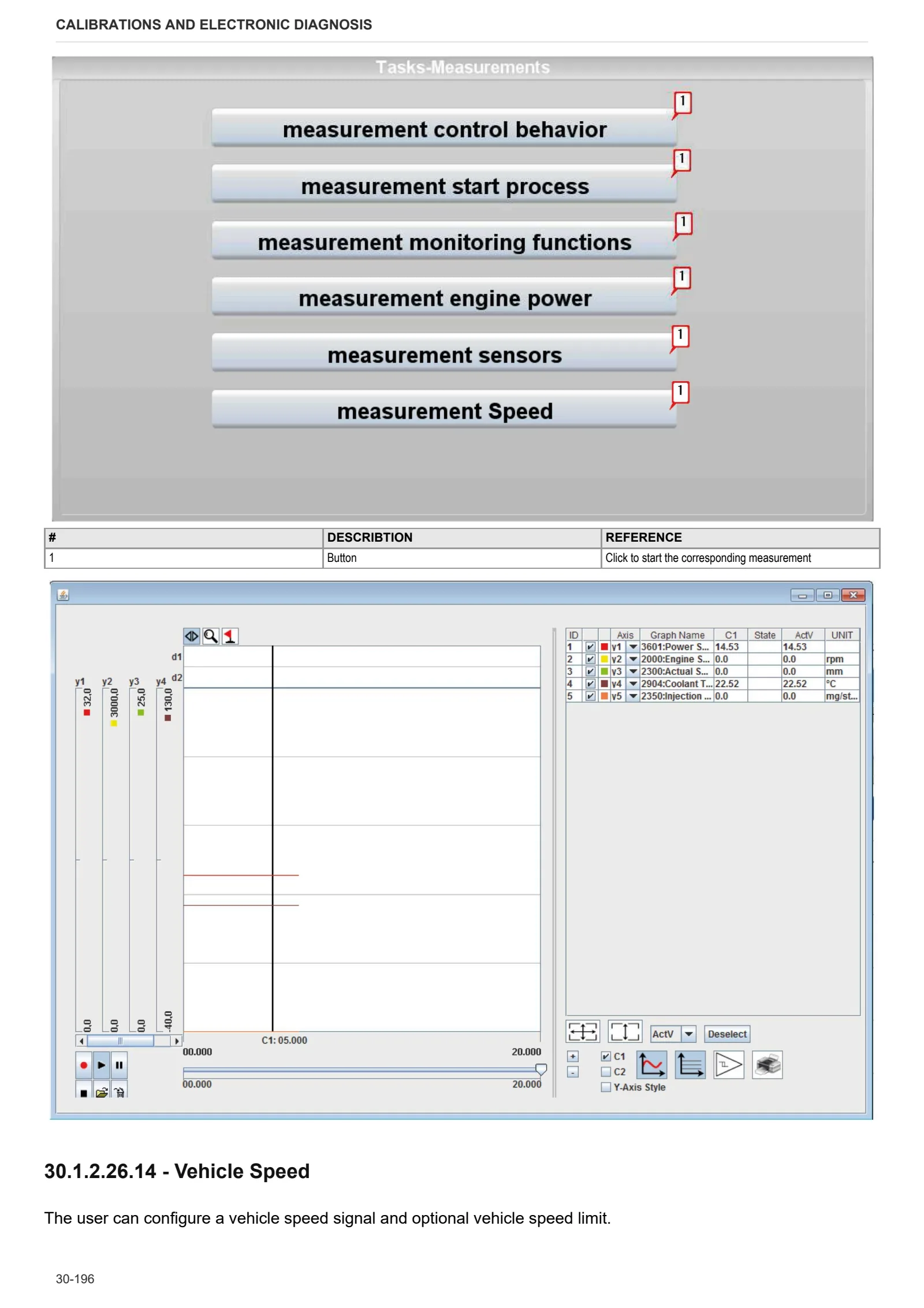Screen dimensions: 924x1308
Task: Click the vertical fit icon
Action: click(625, 1031)
